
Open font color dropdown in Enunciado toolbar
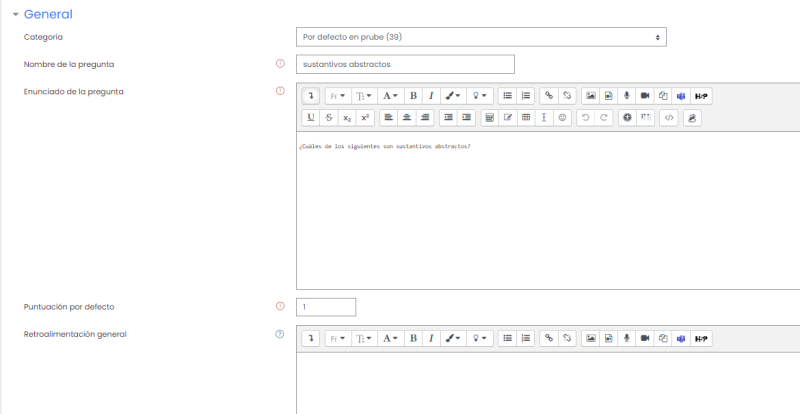point(389,96)
